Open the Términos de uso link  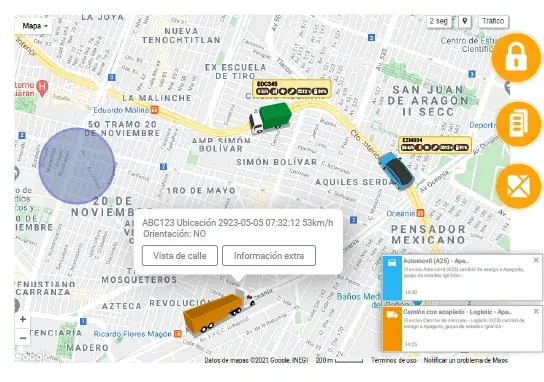pos(393,360)
